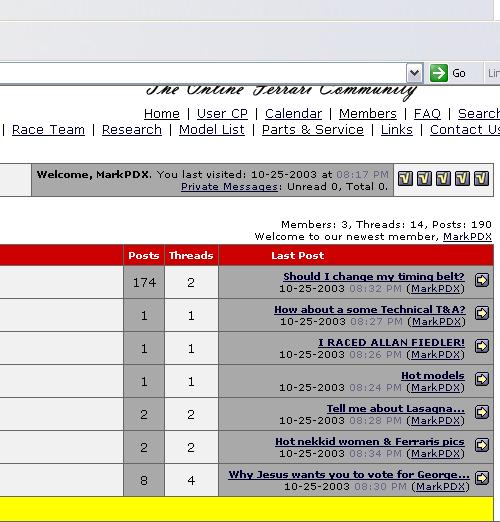This screenshot has width=500, height=522.
Task: Open the Calendar page link
Action: (293, 114)
